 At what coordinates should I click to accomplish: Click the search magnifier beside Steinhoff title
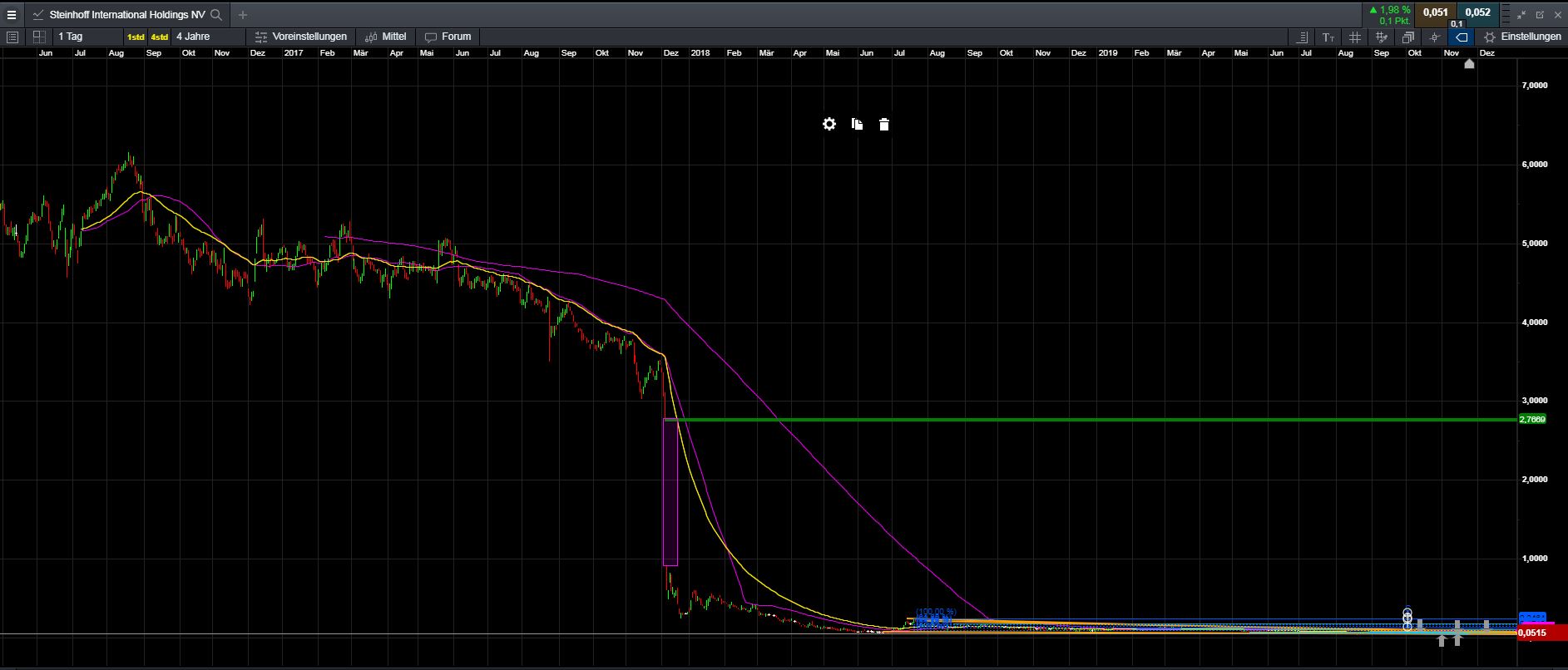pyautogui.click(x=216, y=15)
